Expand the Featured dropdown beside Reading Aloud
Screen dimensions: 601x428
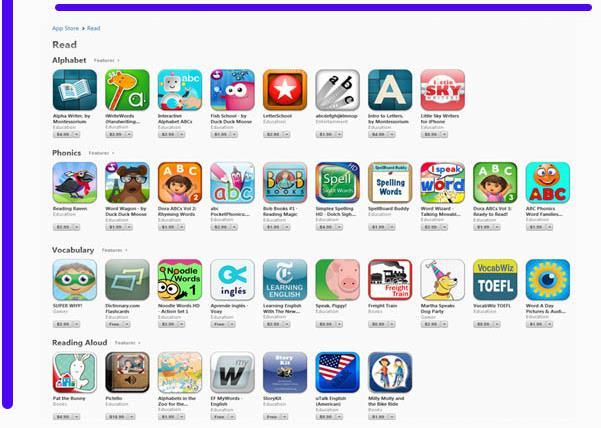coord(128,343)
